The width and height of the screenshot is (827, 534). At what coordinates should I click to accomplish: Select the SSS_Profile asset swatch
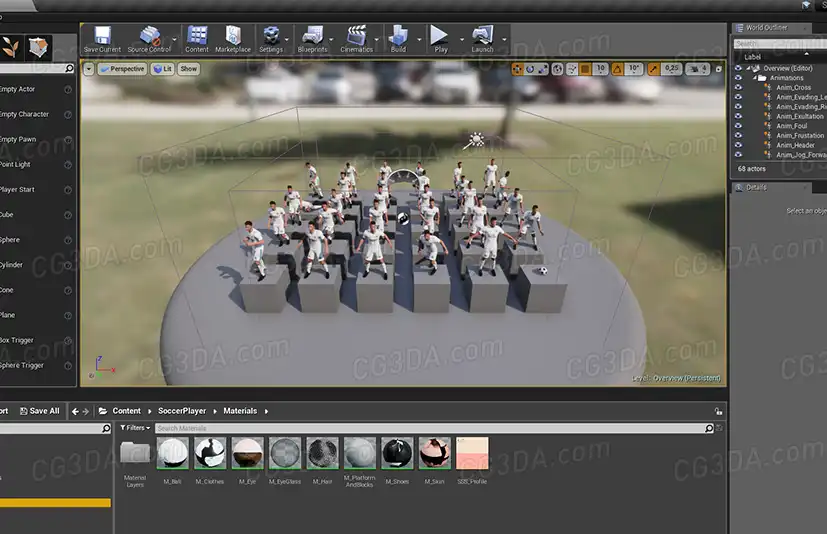tap(472, 453)
